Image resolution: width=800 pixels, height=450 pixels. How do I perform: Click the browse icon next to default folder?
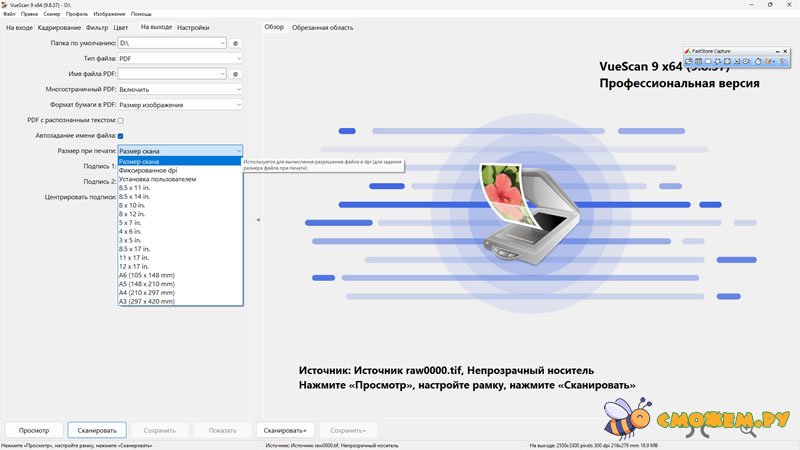tap(236, 44)
